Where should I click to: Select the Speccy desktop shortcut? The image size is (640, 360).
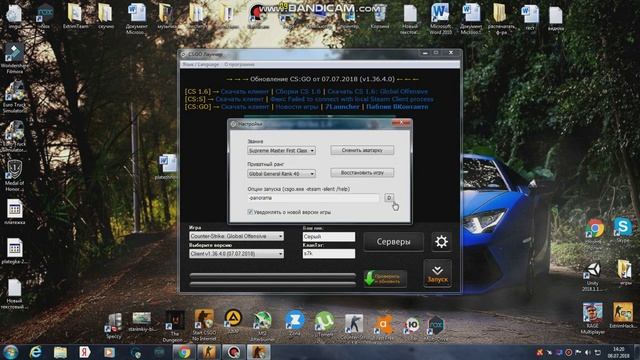(x=114, y=326)
